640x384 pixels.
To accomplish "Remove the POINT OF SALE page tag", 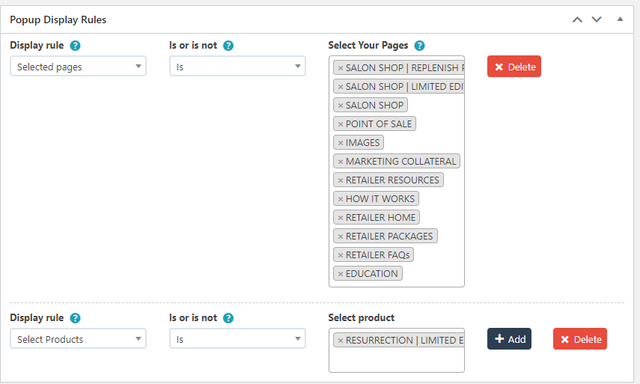I will 340,124.
